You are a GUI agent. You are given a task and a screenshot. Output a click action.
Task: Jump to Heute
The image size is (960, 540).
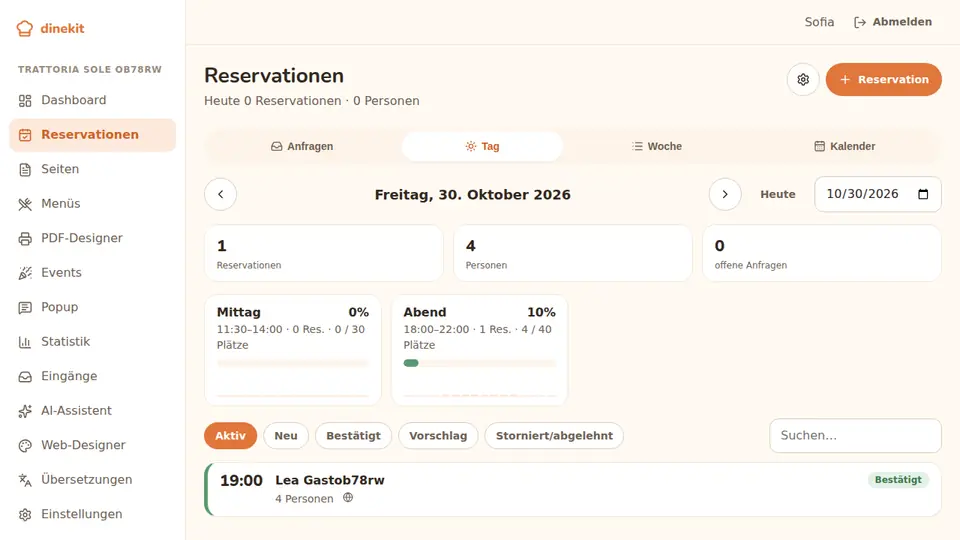[778, 194]
